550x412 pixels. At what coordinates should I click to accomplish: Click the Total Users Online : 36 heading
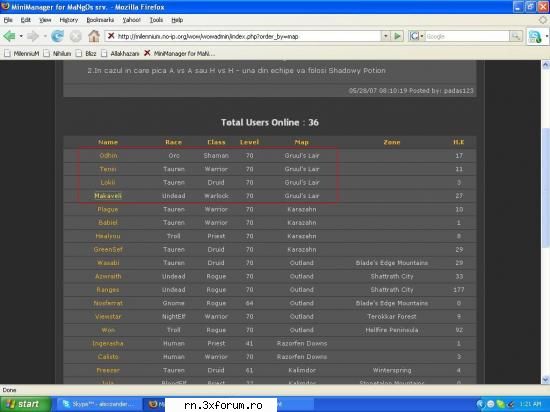point(270,122)
